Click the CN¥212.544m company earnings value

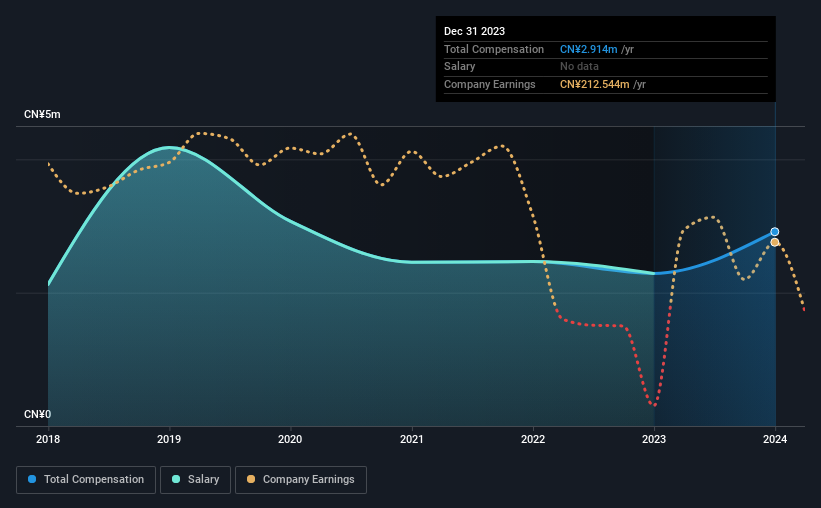(594, 84)
